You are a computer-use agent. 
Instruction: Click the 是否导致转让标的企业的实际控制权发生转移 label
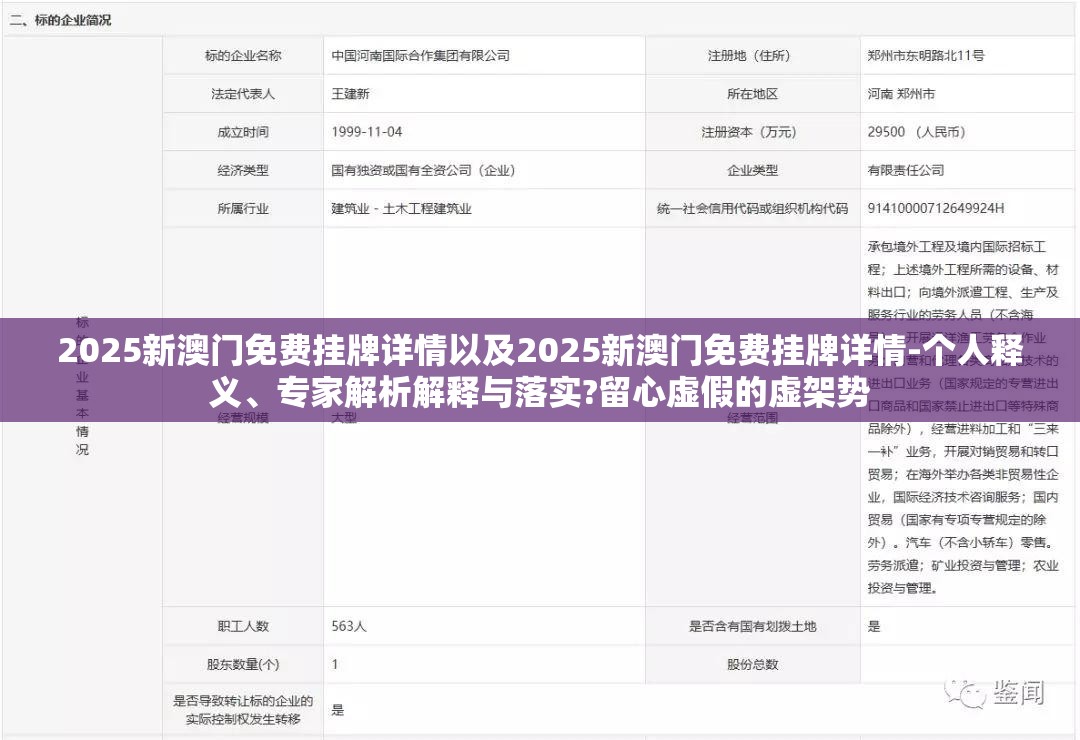[243, 710]
